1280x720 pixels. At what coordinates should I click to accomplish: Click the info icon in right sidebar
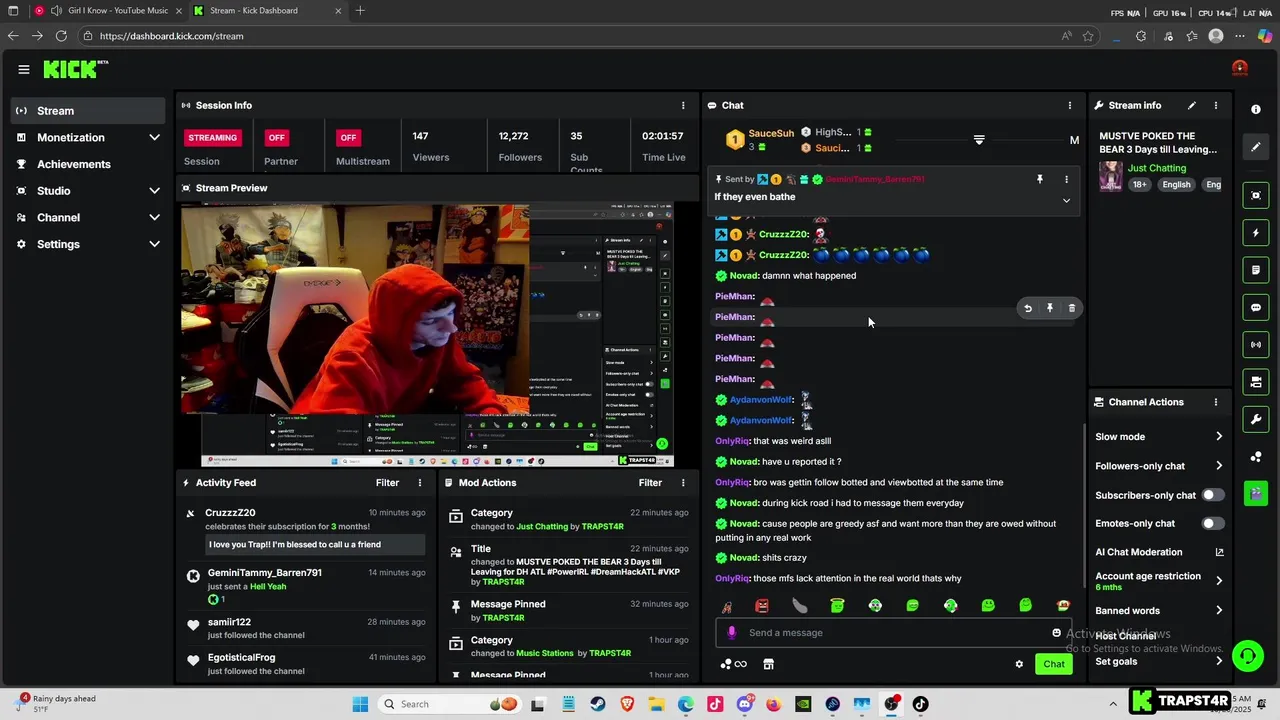click(1256, 109)
